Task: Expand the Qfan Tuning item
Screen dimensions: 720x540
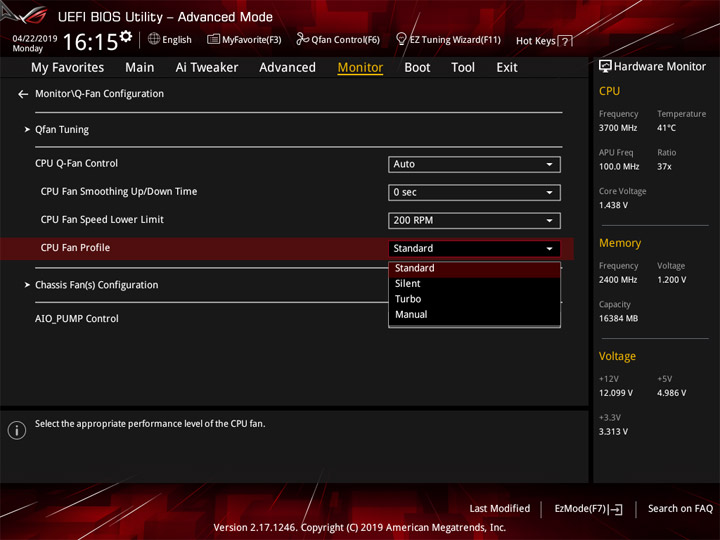Action: (62, 129)
